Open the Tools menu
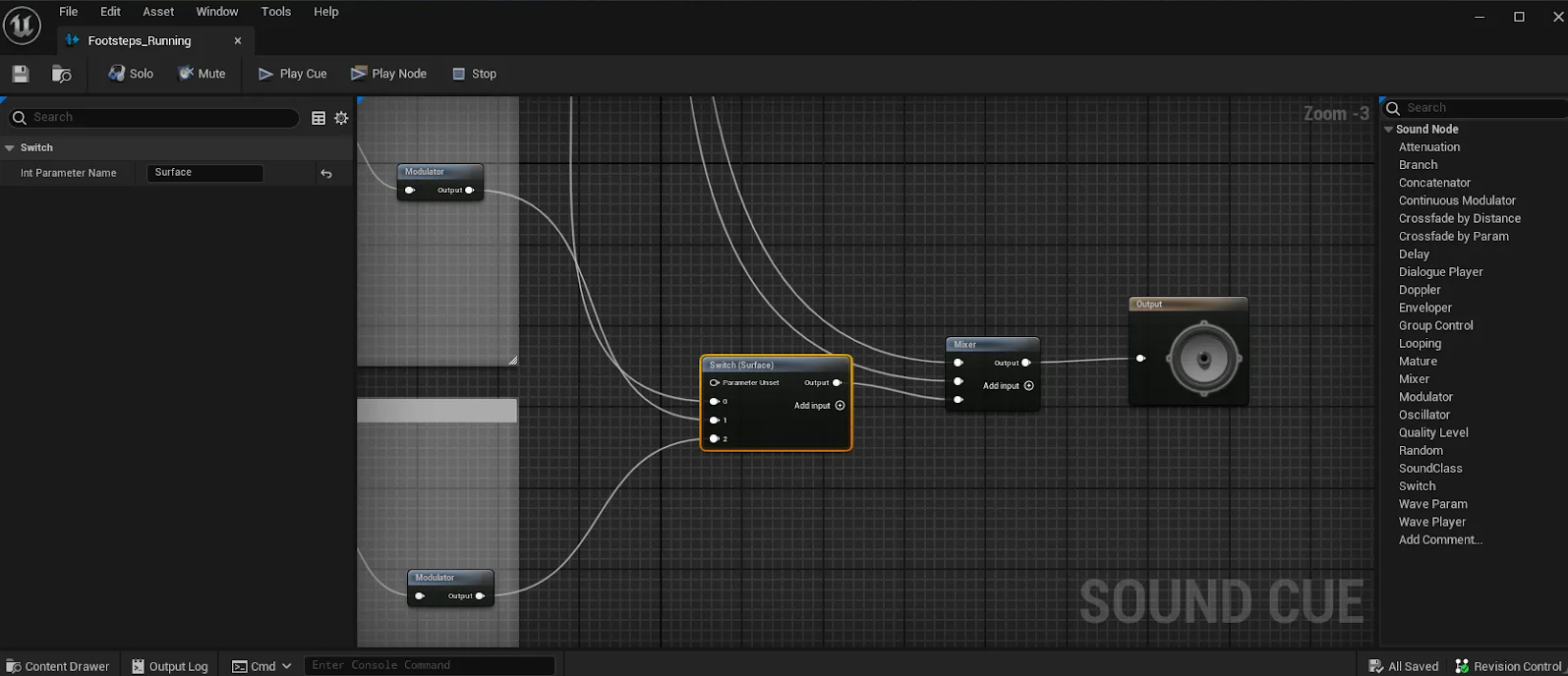This screenshot has height=676, width=1568. (276, 12)
